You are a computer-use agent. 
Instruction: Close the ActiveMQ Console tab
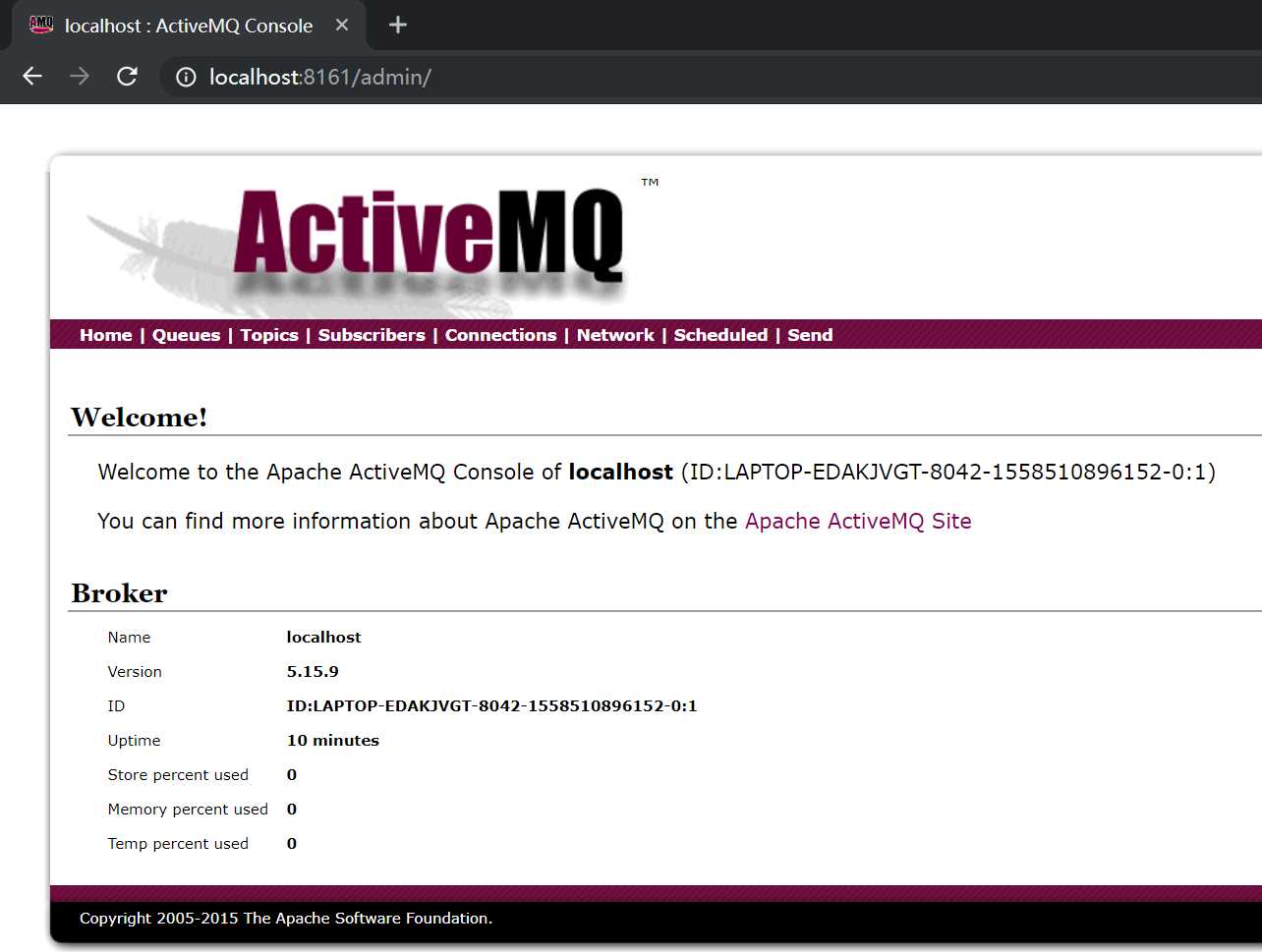pos(342,26)
